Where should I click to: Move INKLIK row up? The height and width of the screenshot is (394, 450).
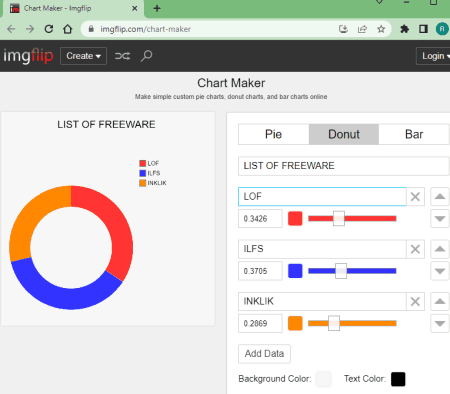point(440,301)
